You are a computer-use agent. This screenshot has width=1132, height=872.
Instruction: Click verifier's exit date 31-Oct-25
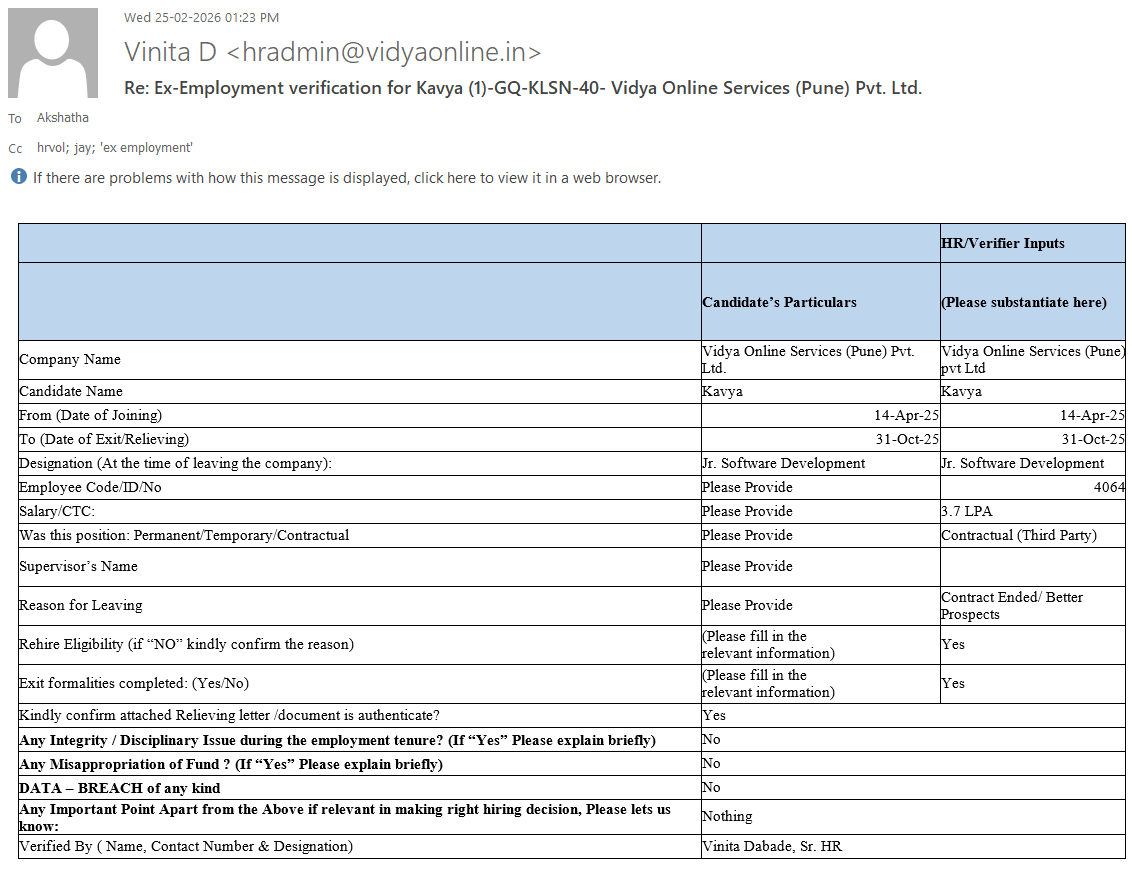coord(1092,439)
